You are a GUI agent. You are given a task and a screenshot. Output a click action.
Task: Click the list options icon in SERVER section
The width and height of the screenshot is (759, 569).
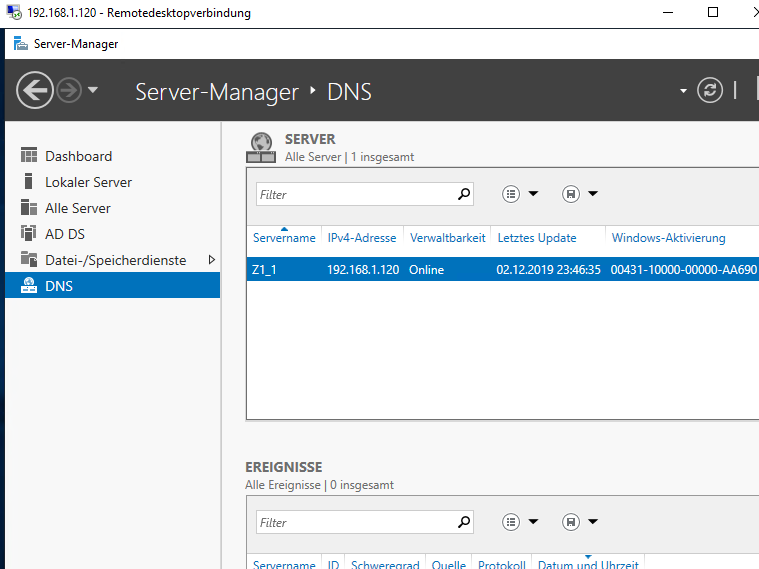(511, 194)
